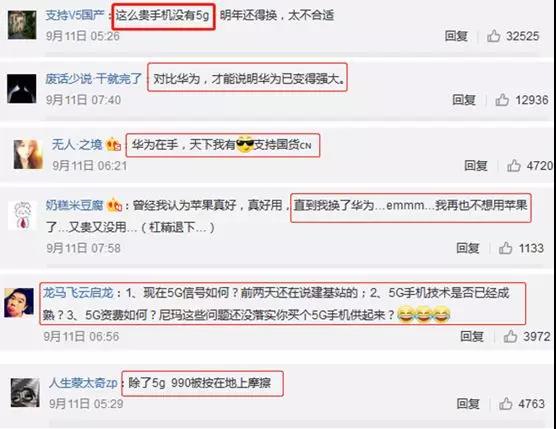Like the 龙马飞云启龙 comment with 3972 likes

tap(510, 336)
